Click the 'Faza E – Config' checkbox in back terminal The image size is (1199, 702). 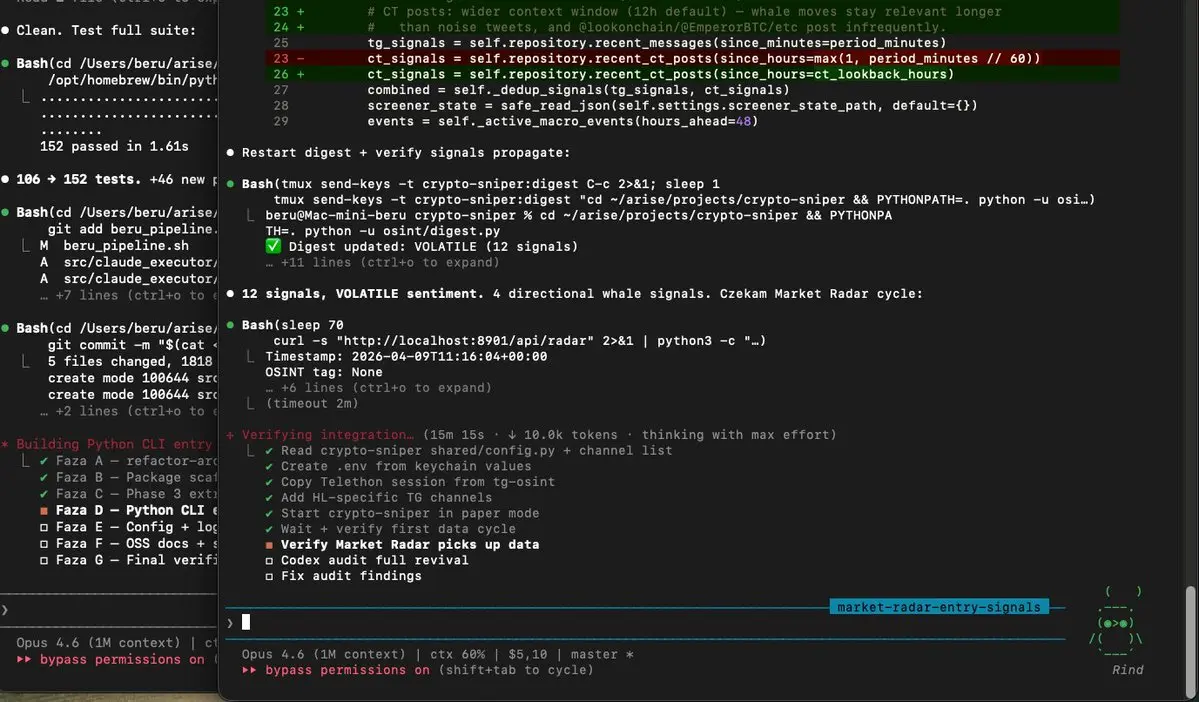tap(44, 528)
